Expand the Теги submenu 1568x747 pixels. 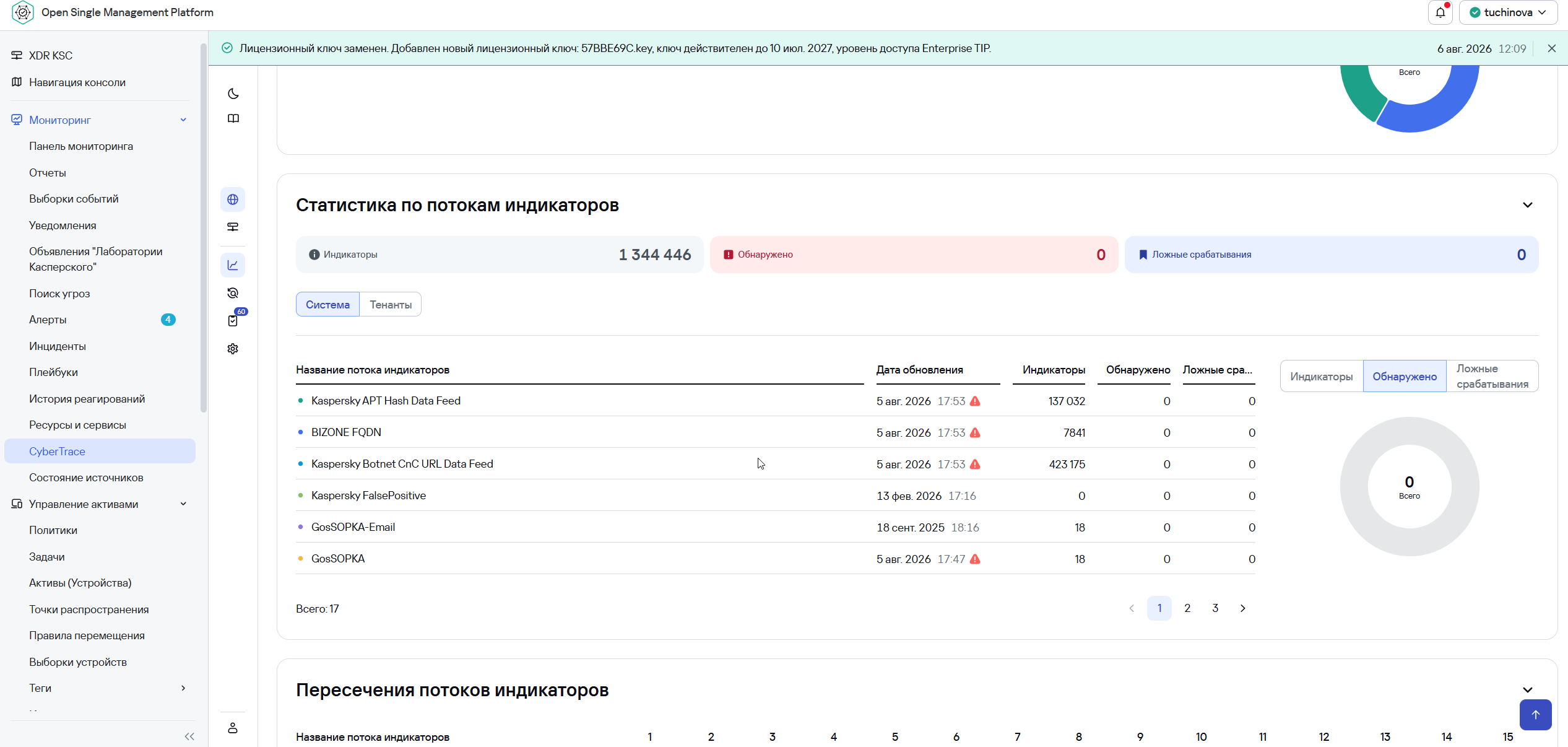pos(183,688)
